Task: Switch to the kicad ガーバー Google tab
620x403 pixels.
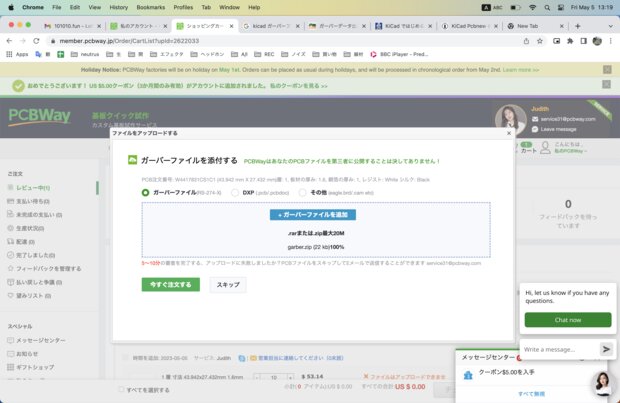Action: 271,26
